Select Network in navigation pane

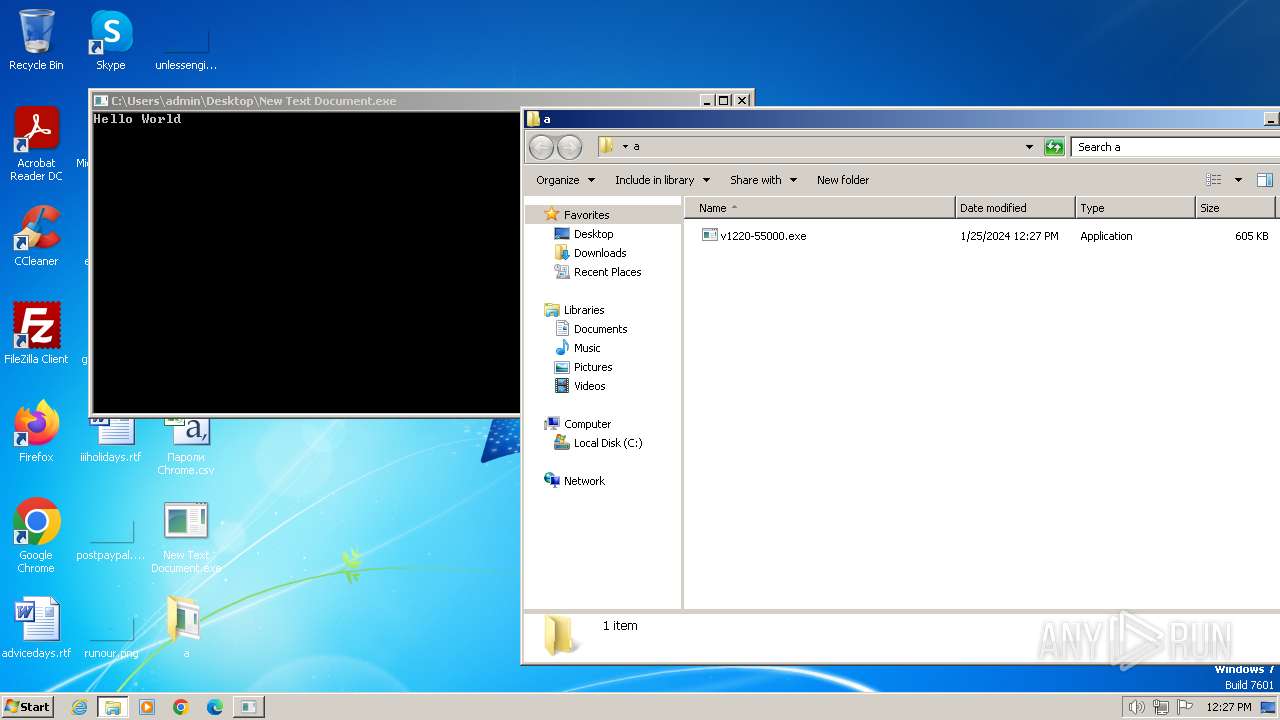(x=584, y=481)
